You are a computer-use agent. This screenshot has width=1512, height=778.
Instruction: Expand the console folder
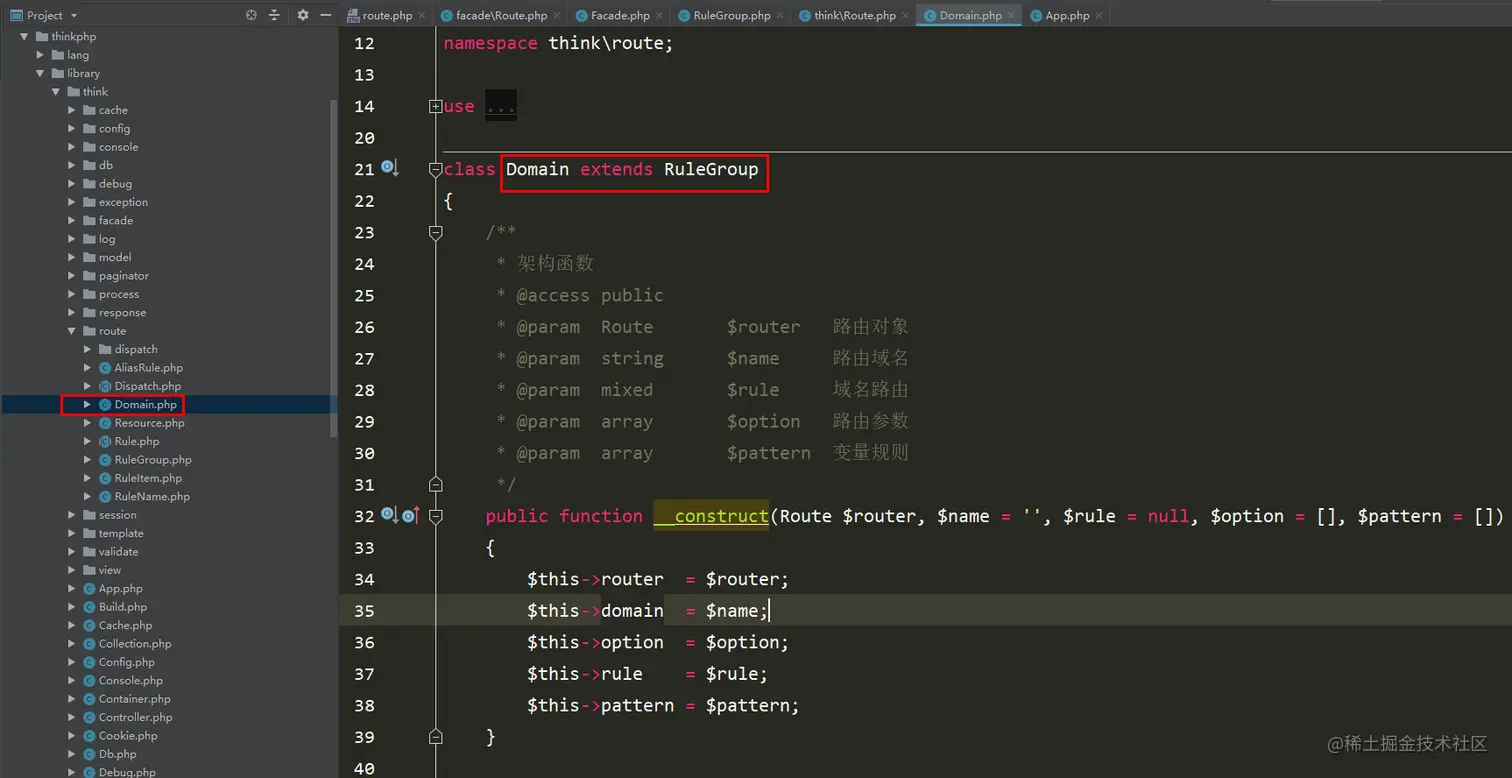tap(72, 147)
